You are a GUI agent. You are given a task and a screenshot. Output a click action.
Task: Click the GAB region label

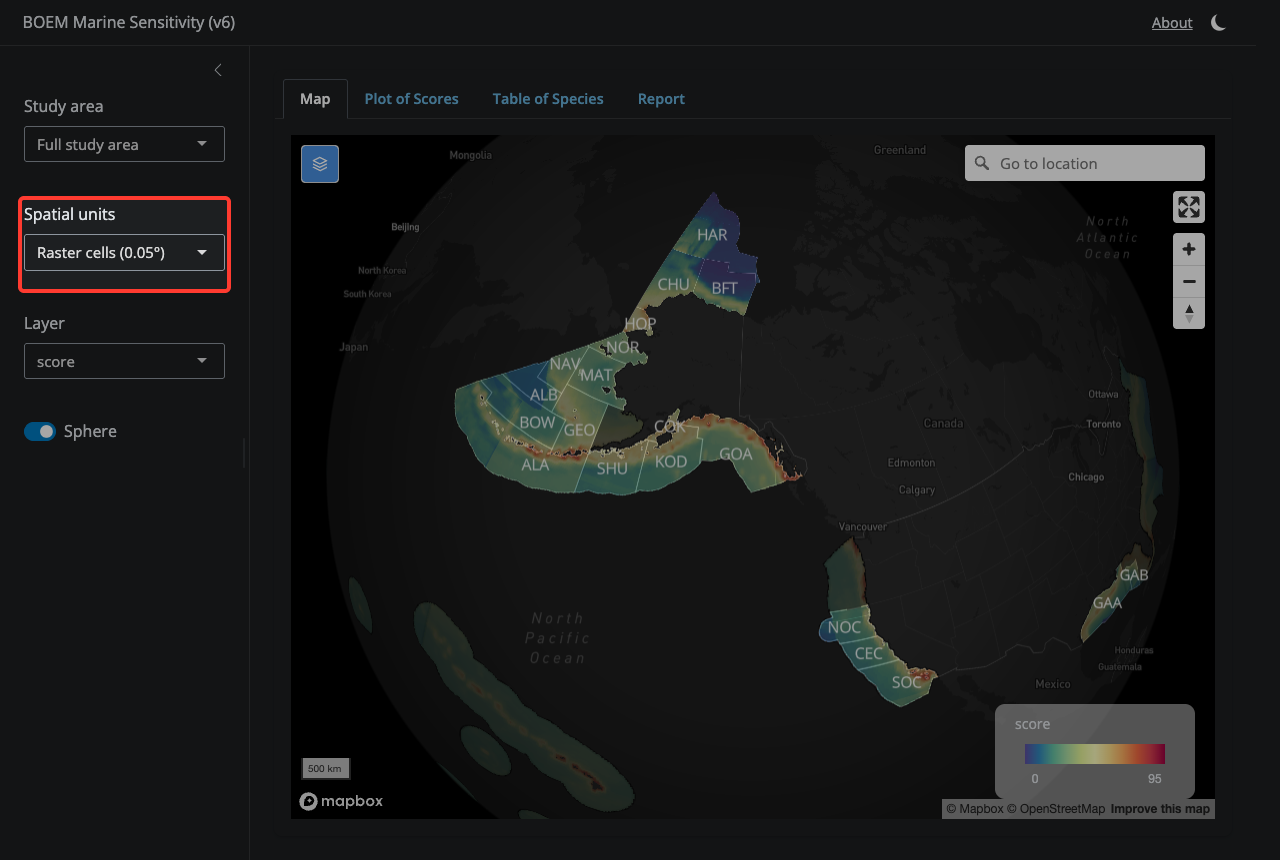tap(1134, 575)
